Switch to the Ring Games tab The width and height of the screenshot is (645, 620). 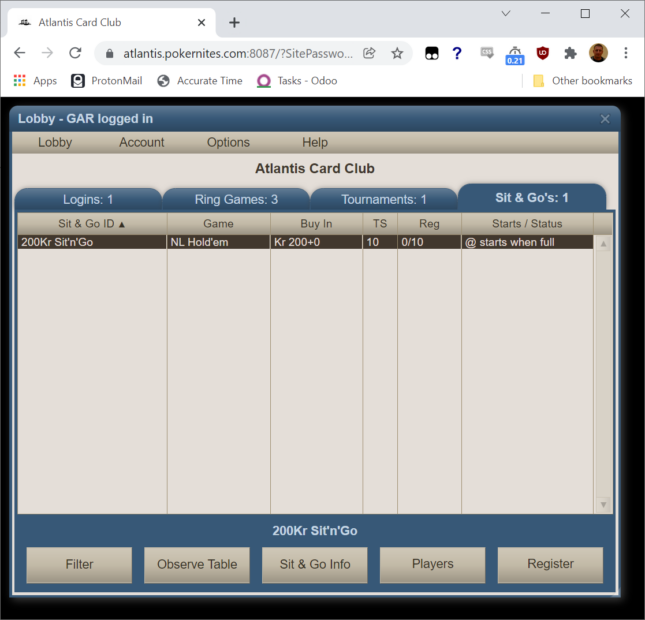236,199
